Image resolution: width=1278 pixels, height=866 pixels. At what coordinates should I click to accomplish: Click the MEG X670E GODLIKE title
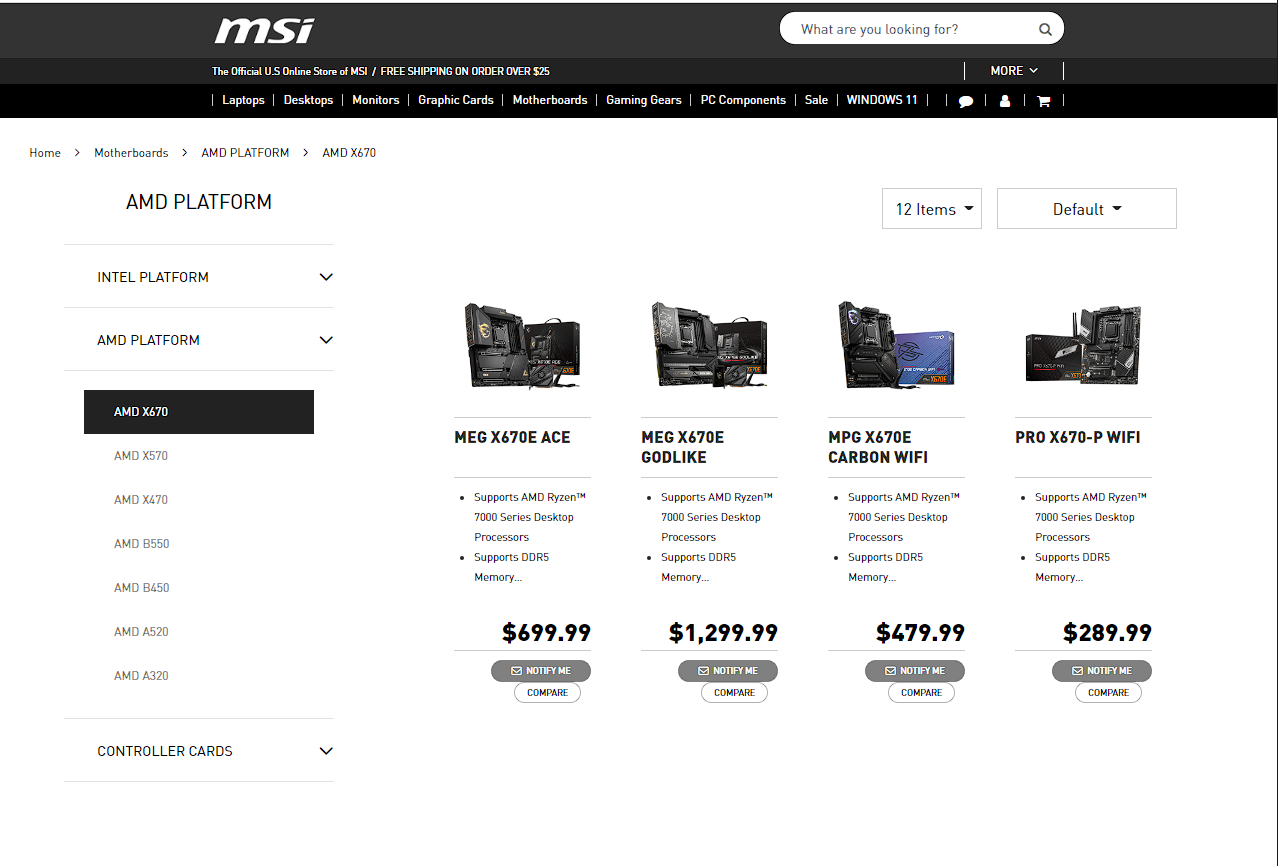click(683, 447)
